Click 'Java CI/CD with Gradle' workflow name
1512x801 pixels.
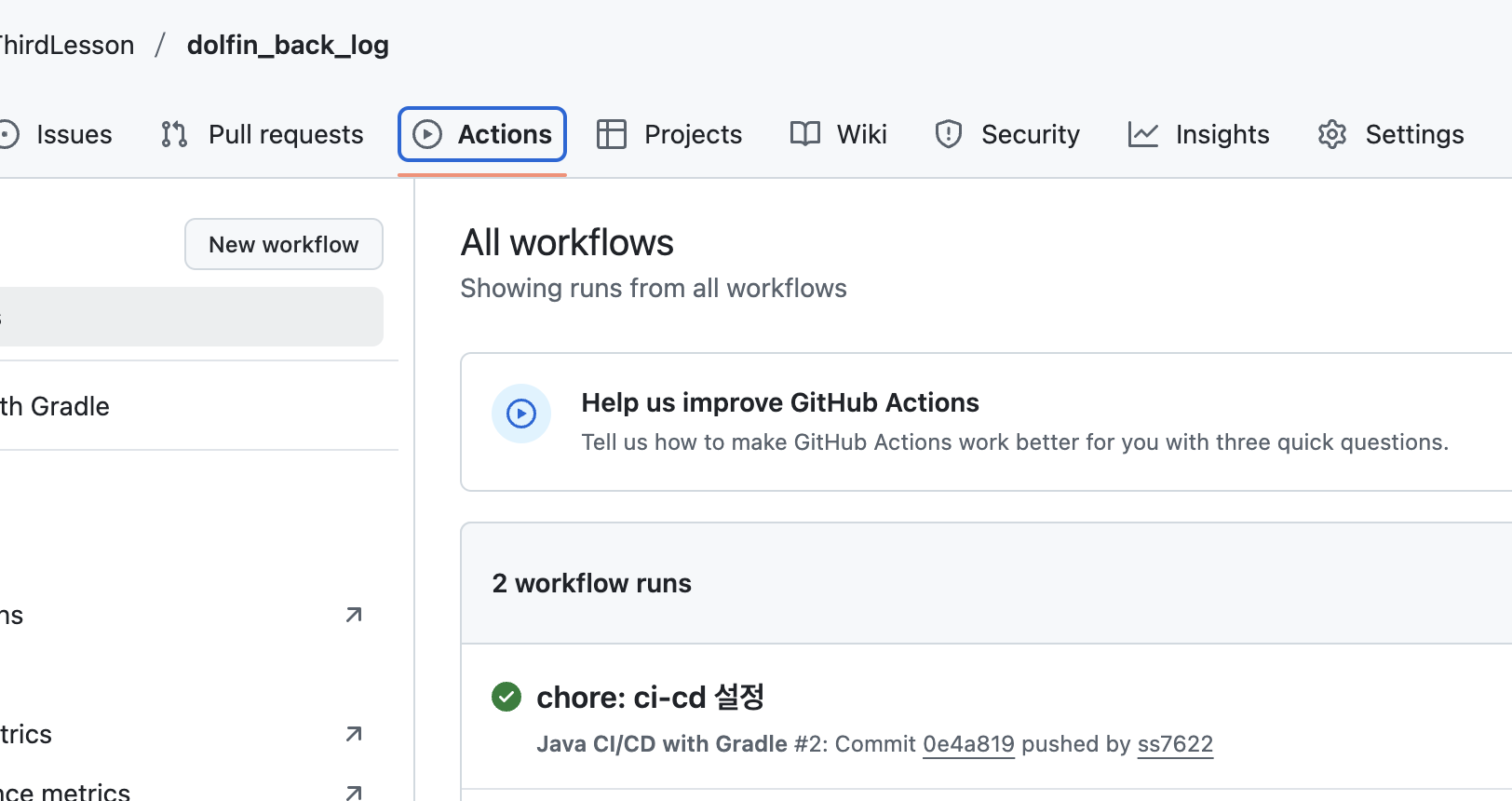click(662, 744)
